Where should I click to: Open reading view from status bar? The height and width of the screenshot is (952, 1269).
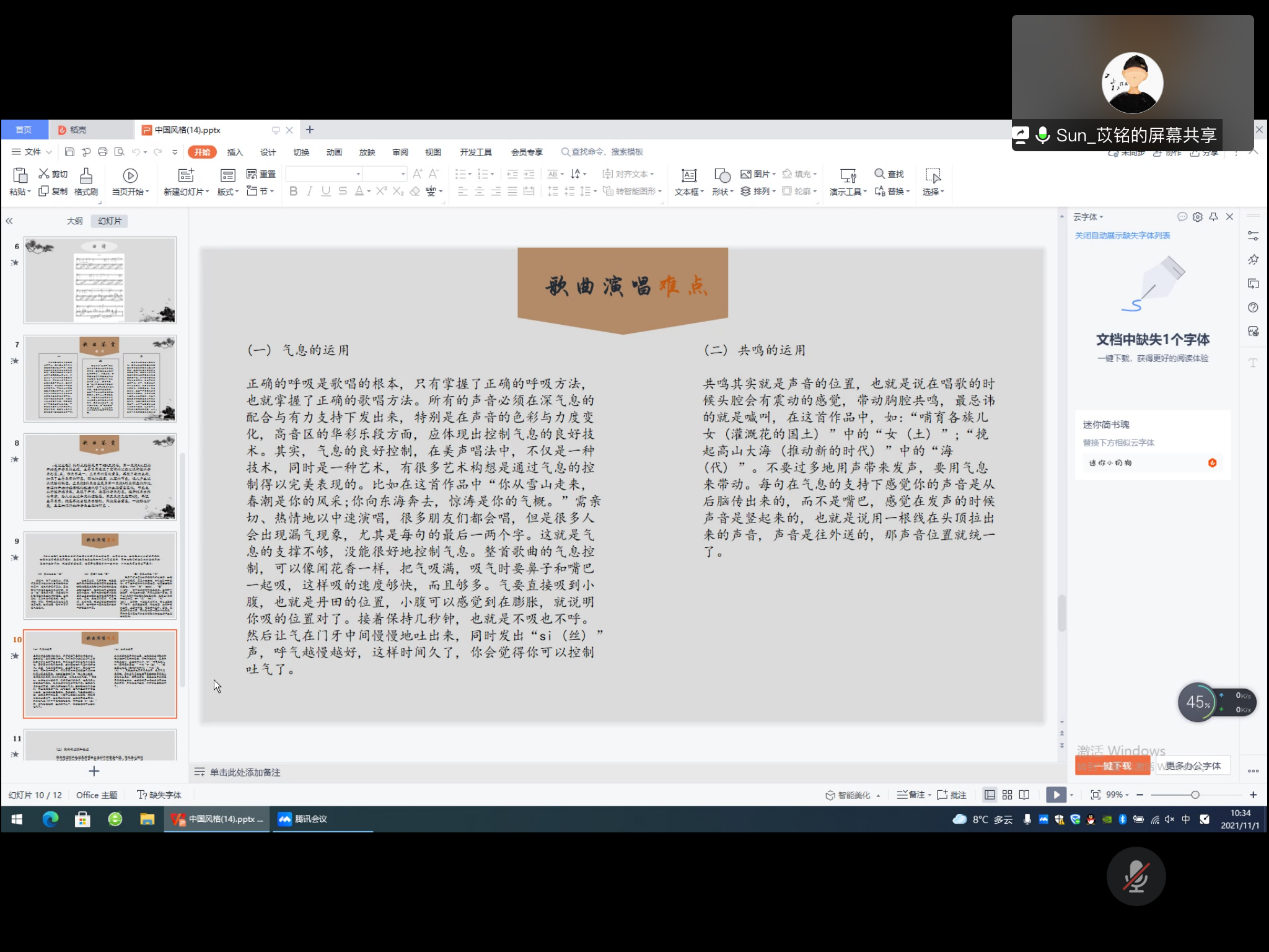1024,795
